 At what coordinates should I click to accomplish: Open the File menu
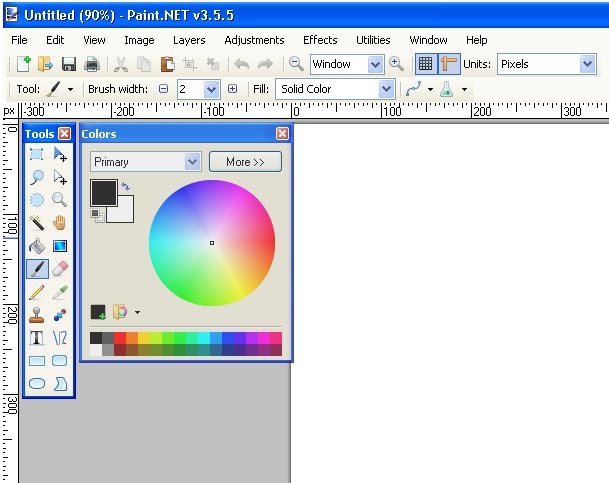(x=19, y=40)
